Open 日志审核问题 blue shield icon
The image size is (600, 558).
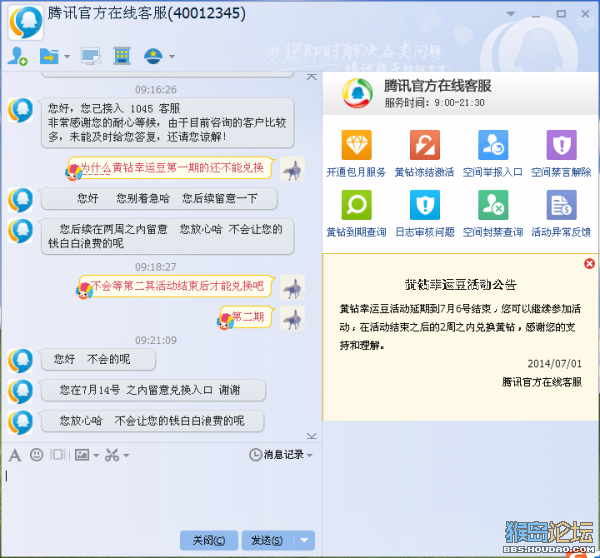click(x=425, y=205)
